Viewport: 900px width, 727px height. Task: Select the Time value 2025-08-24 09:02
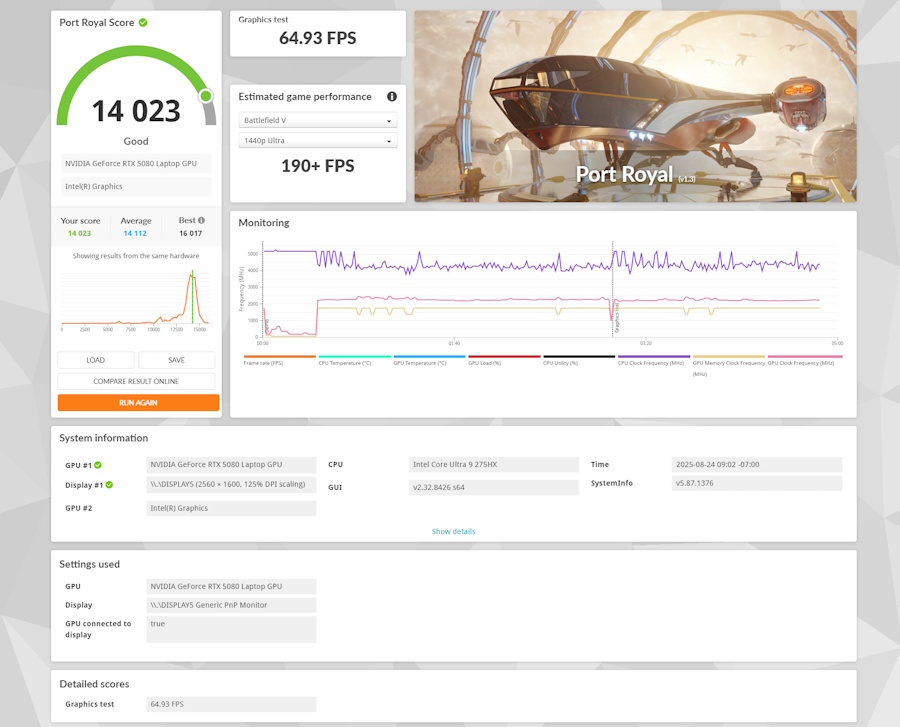click(x=757, y=464)
